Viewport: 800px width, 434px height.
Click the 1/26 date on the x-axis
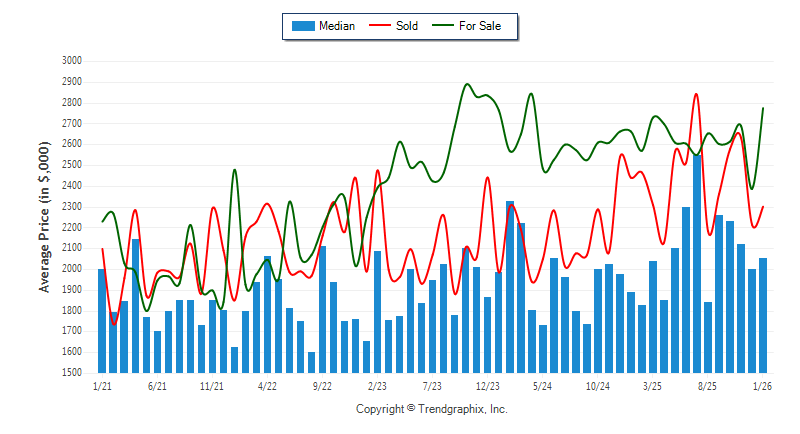[x=762, y=385]
